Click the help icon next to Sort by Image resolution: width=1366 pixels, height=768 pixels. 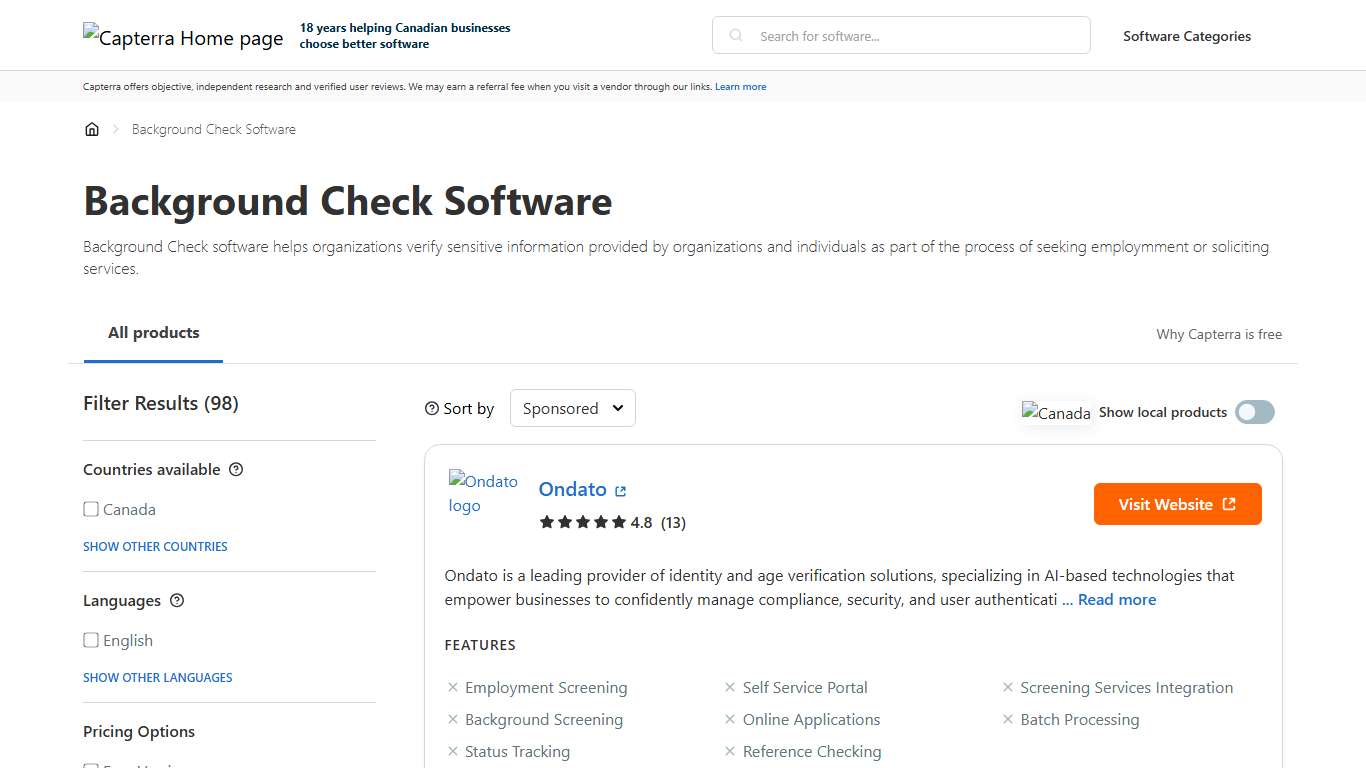tap(430, 408)
